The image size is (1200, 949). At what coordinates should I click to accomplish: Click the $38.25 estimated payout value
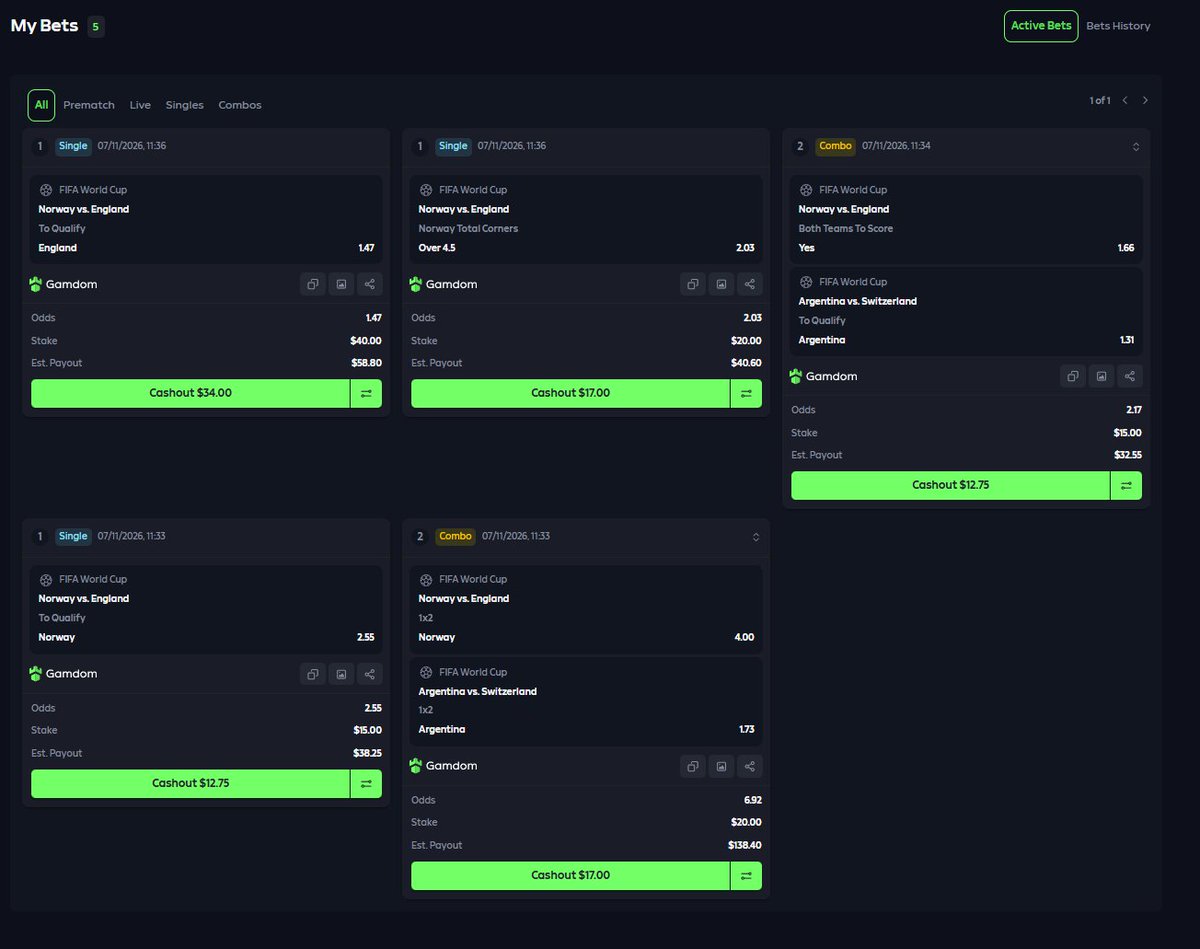pos(367,753)
